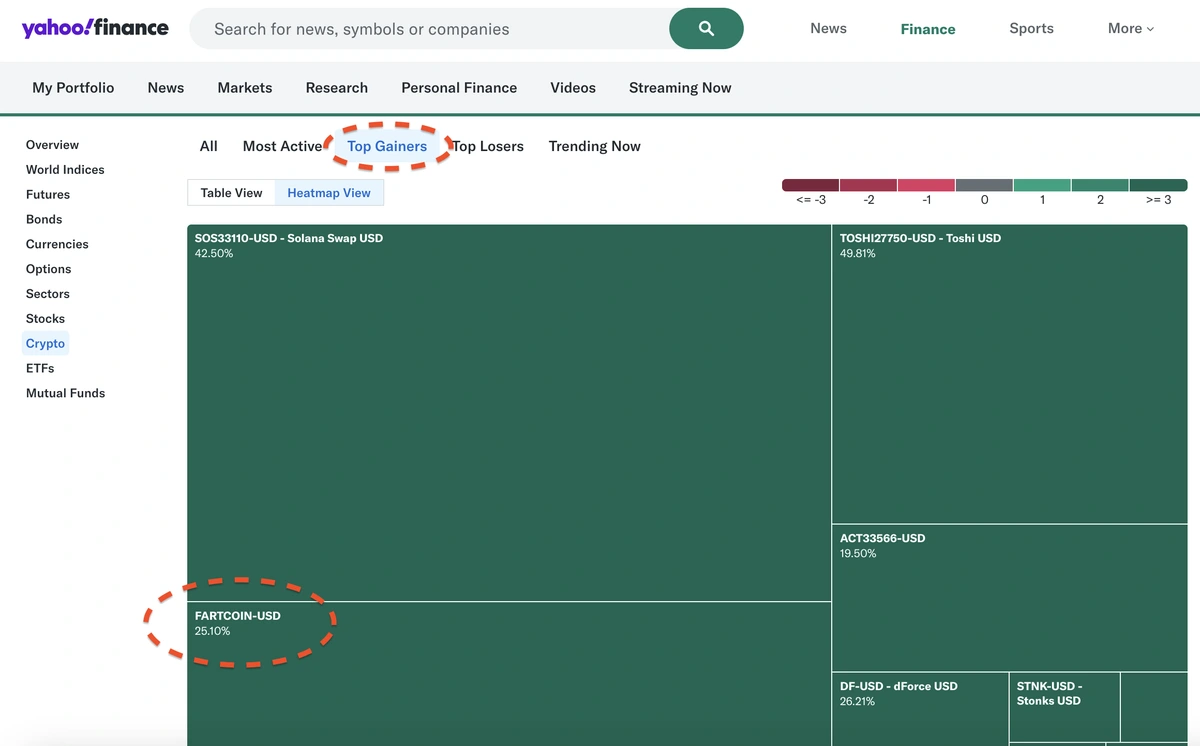1200x746 pixels.
Task: Open the ACT33566-USD heatmap tile
Action: [x=1010, y=598]
